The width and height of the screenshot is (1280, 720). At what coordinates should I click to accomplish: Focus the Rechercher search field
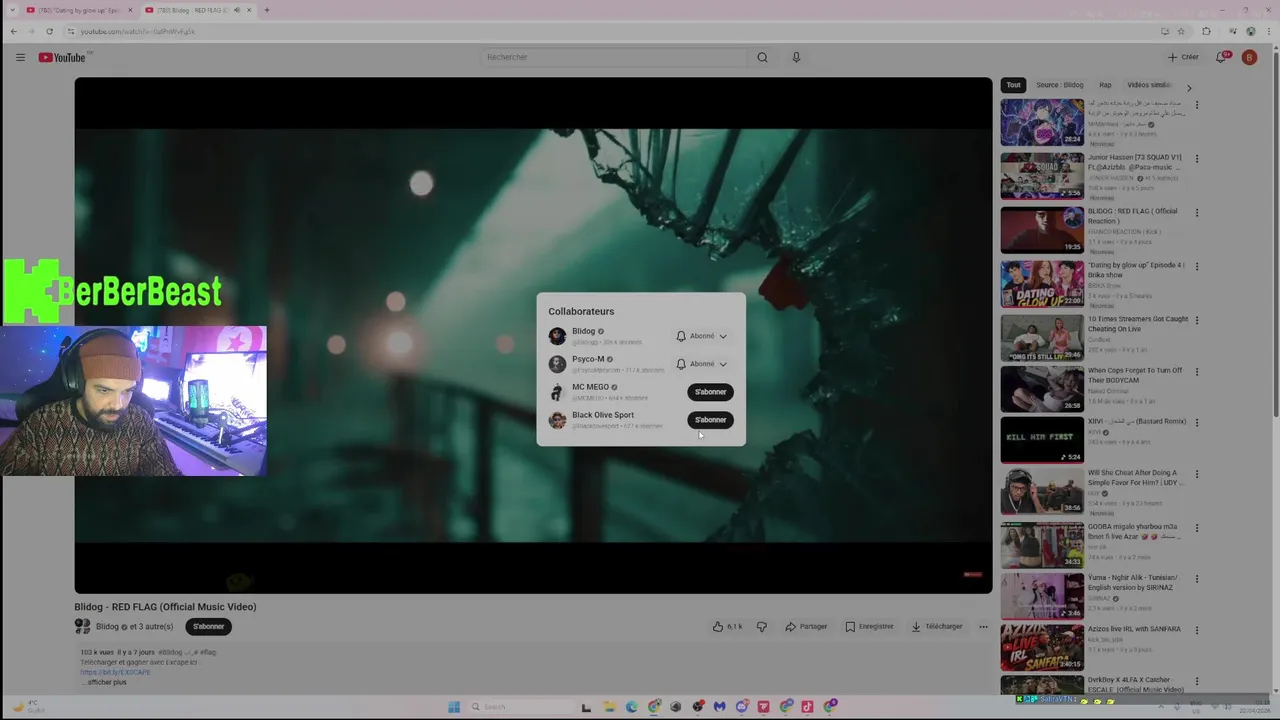pos(614,57)
